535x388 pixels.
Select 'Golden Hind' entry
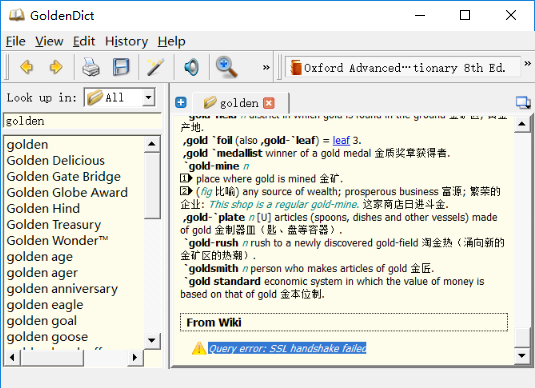pyautogui.click(x=74, y=209)
